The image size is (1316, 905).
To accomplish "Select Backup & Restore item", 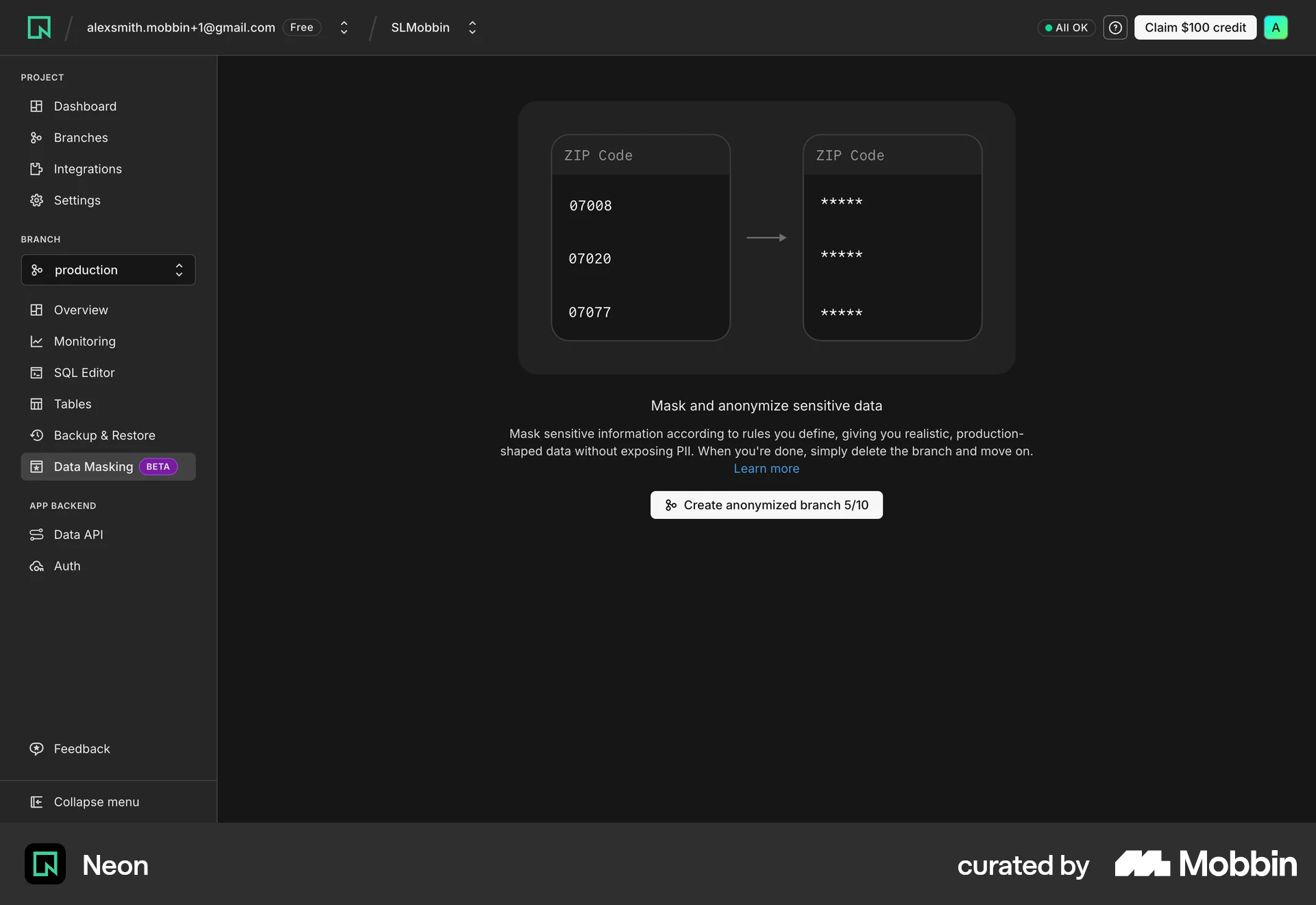I will [108, 435].
